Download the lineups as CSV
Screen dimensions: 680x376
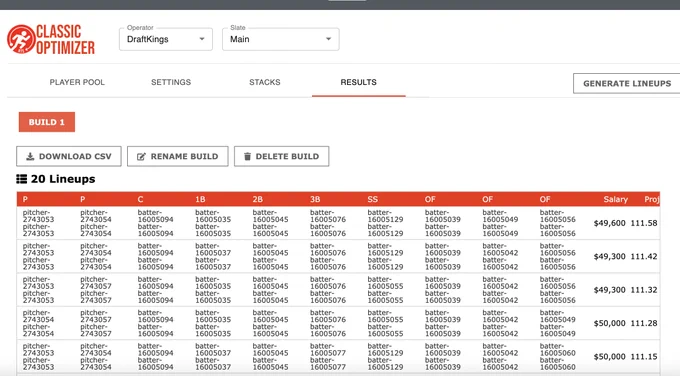pyautogui.click(x=69, y=156)
